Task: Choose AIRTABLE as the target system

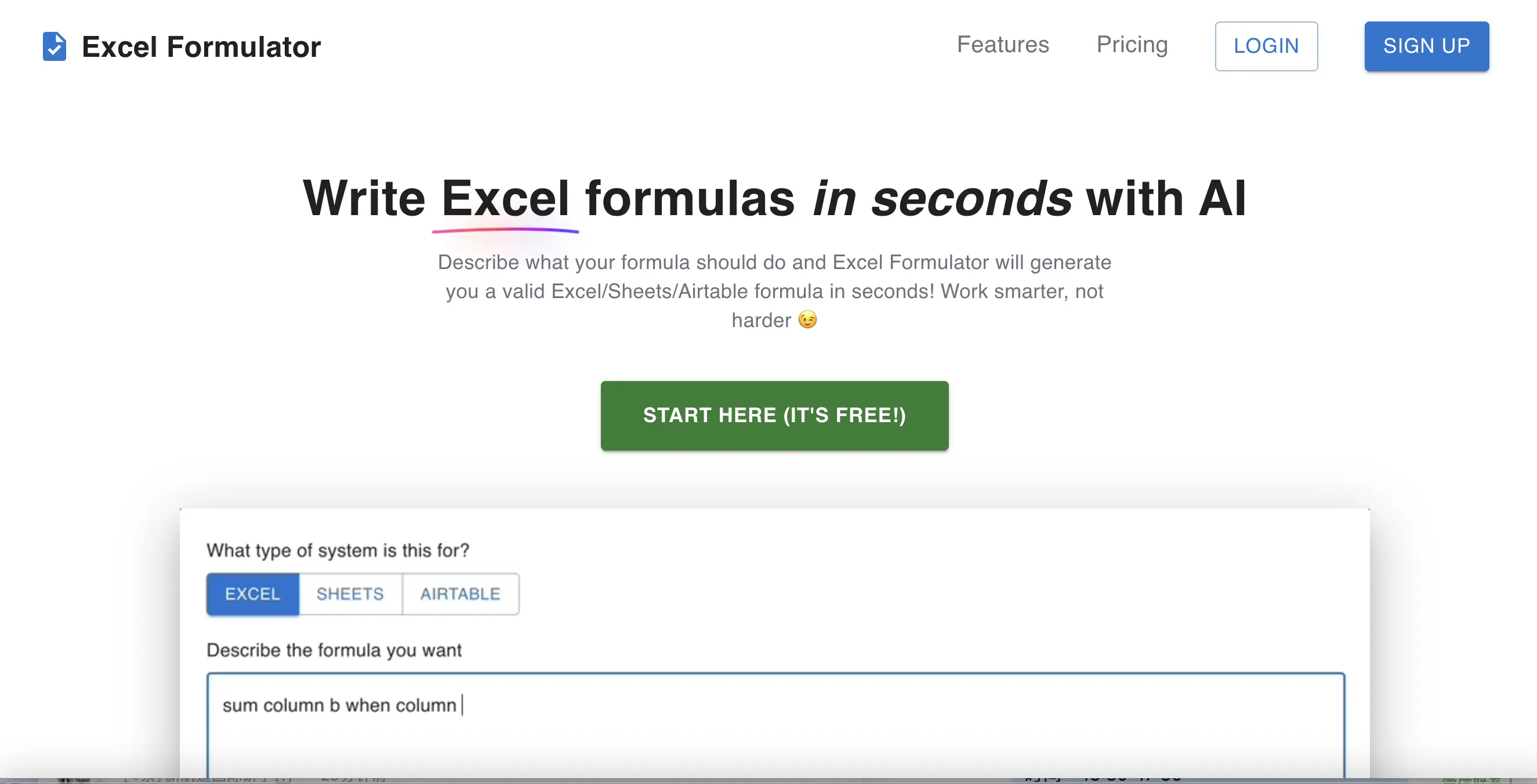Action: click(x=461, y=594)
